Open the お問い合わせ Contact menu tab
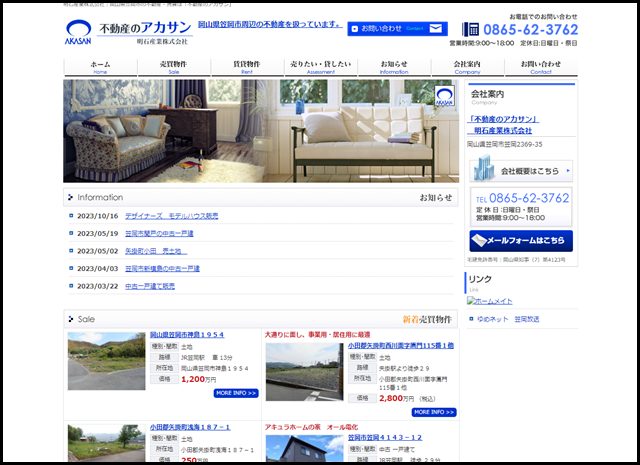The width and height of the screenshot is (640, 465). click(x=541, y=67)
